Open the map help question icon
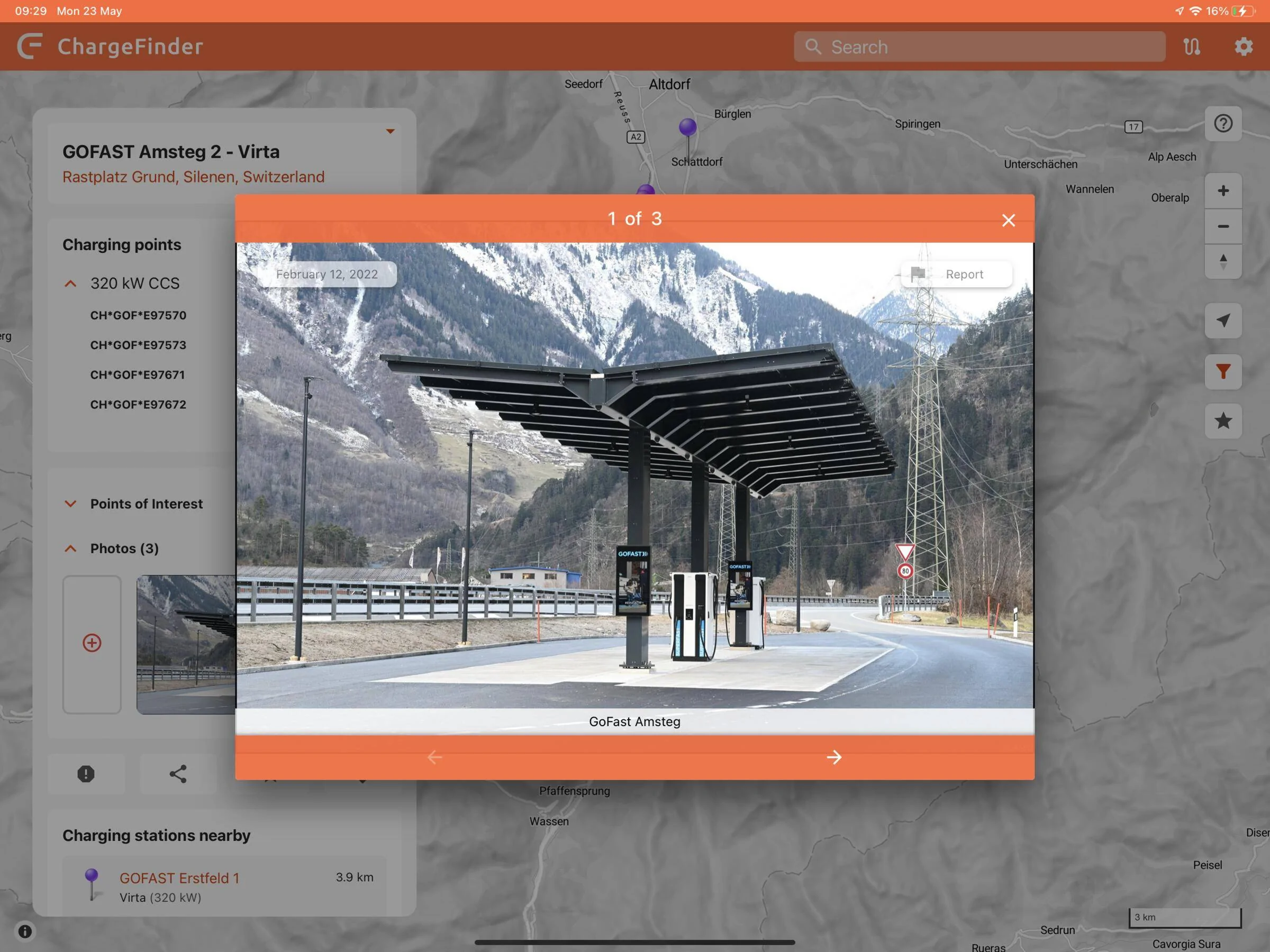This screenshot has height=952, width=1270. tap(1223, 123)
